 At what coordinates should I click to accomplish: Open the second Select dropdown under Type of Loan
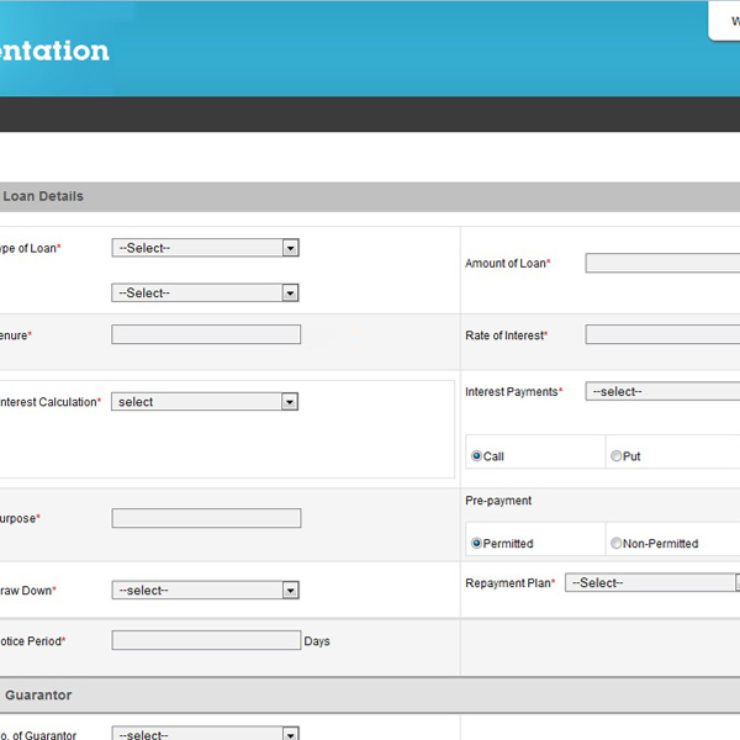[x=205, y=293]
